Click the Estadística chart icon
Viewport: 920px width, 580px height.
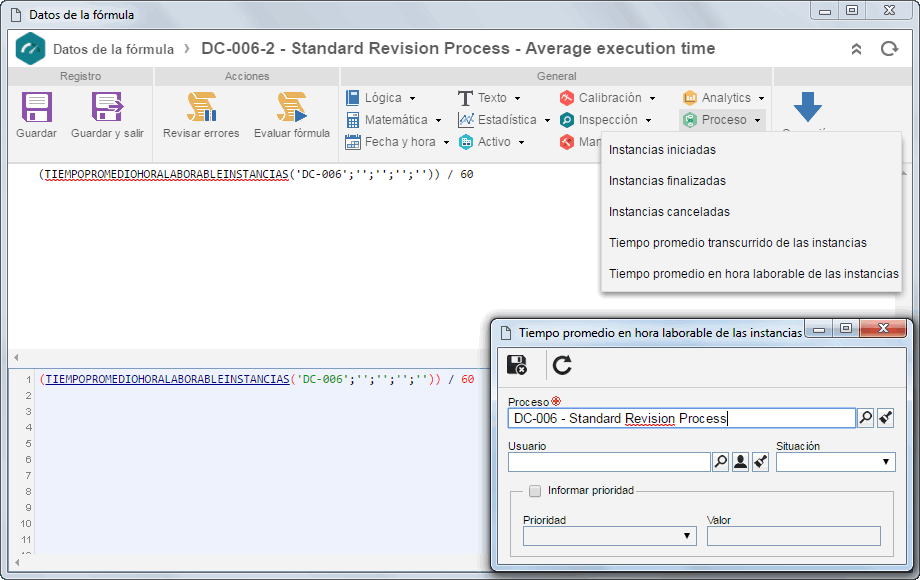466,120
